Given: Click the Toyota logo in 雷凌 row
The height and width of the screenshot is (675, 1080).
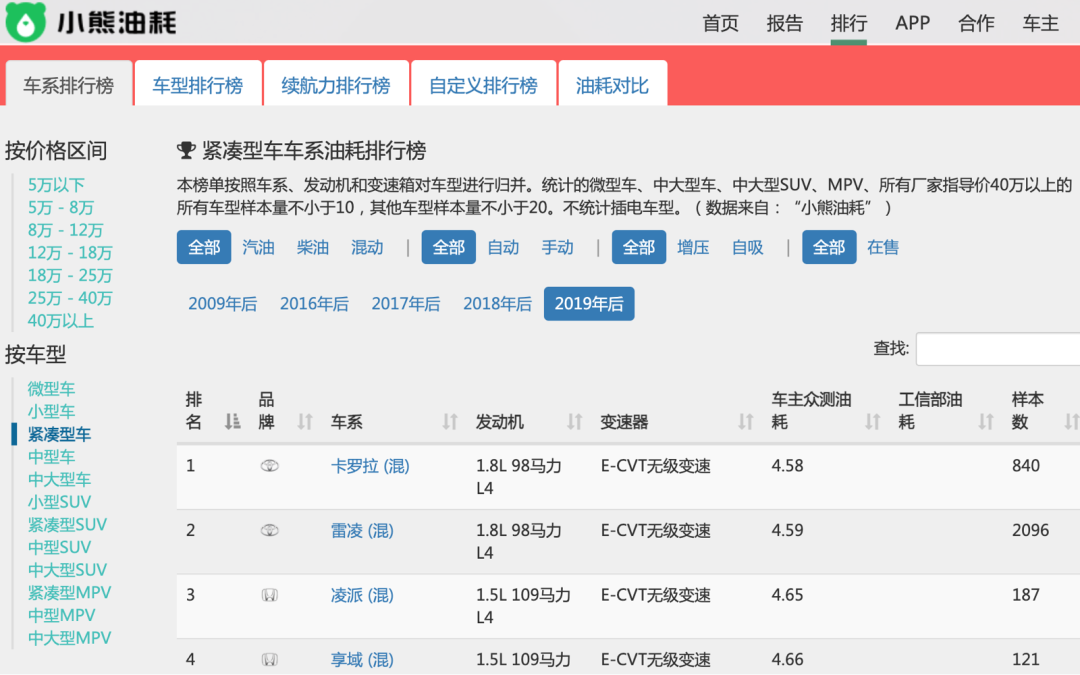Looking at the screenshot, I should 269,530.
